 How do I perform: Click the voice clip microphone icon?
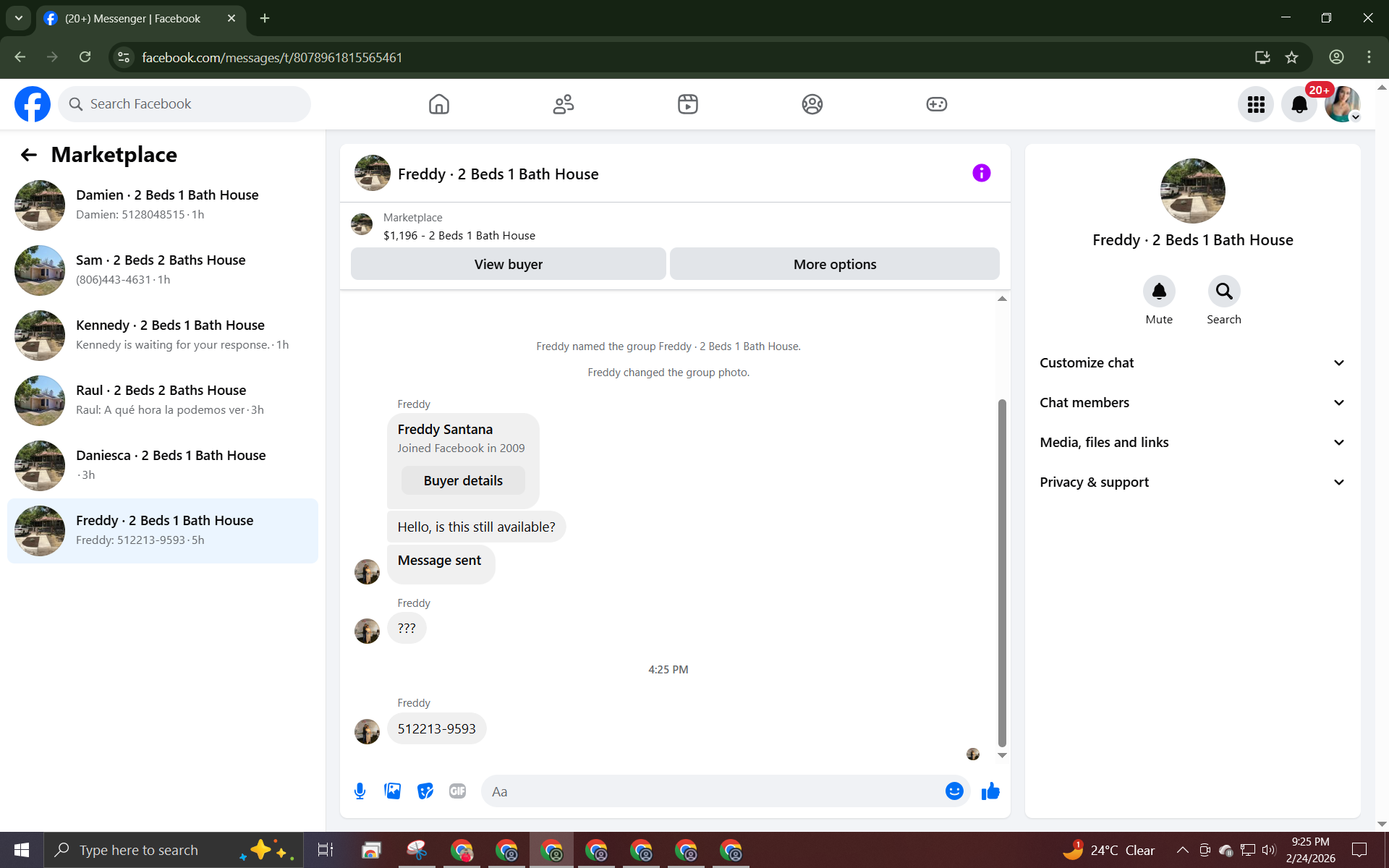[x=360, y=791]
